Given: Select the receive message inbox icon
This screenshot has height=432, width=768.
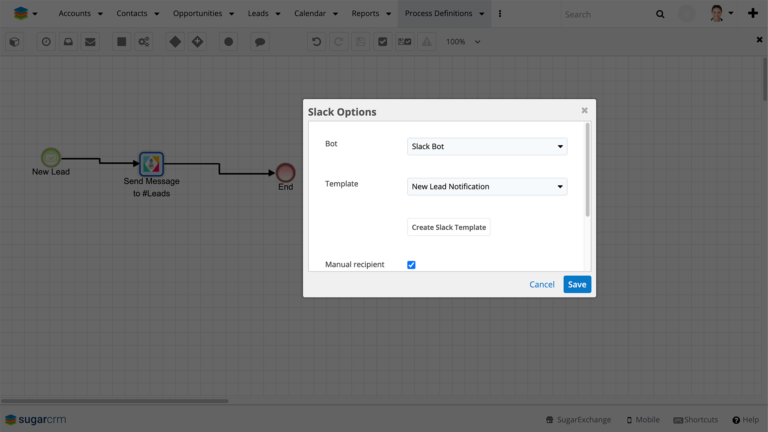Looking at the screenshot, I should pos(68,42).
